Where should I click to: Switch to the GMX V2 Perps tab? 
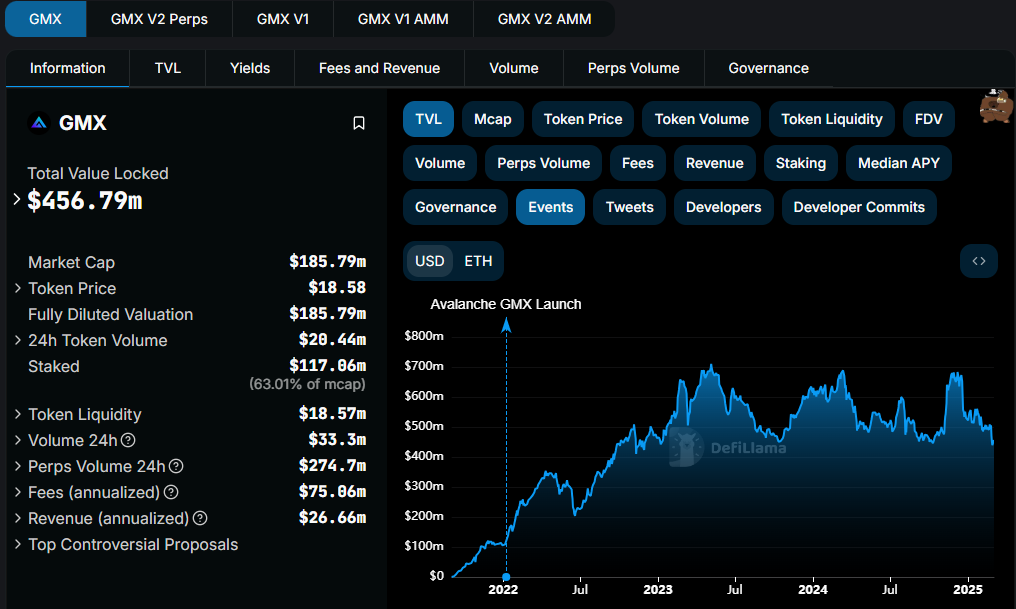point(159,19)
